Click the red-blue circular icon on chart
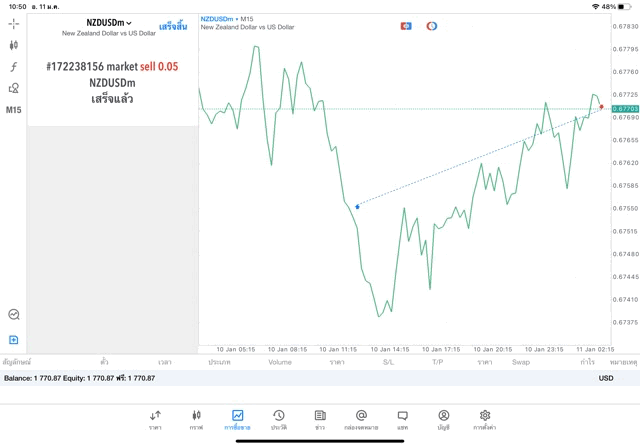Screen dimensions: 640x447 (x=432, y=26)
